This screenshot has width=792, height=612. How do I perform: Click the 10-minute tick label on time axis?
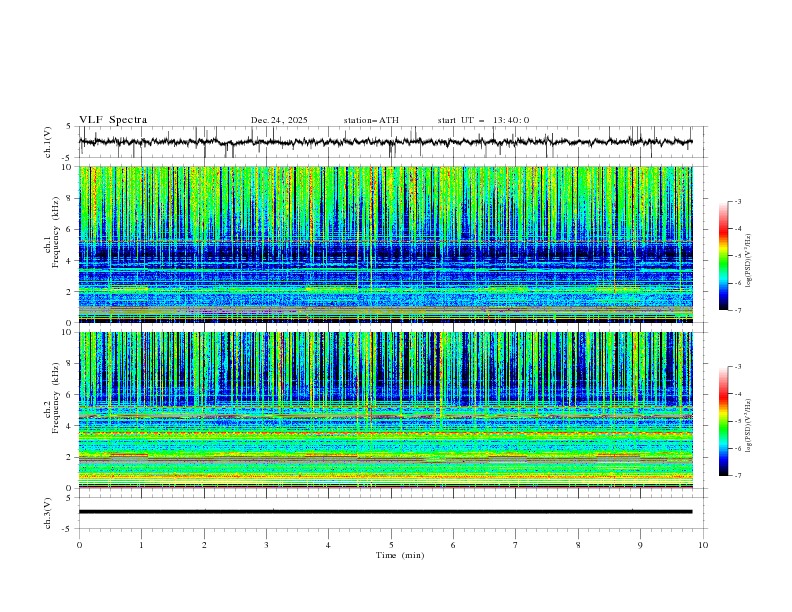(703, 545)
